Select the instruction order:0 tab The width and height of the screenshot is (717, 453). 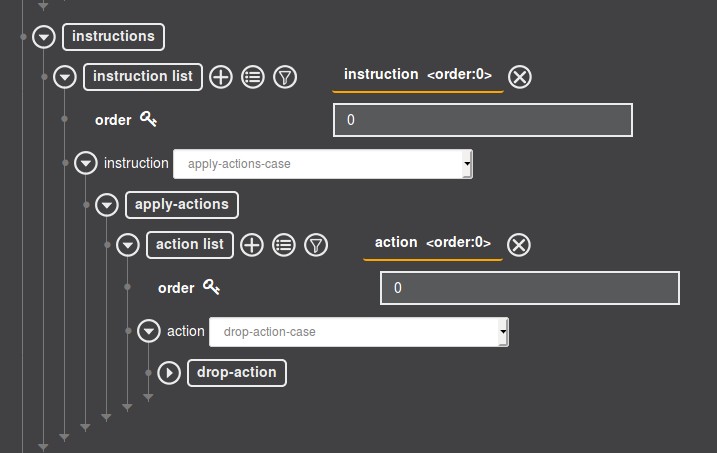[x=417, y=75]
